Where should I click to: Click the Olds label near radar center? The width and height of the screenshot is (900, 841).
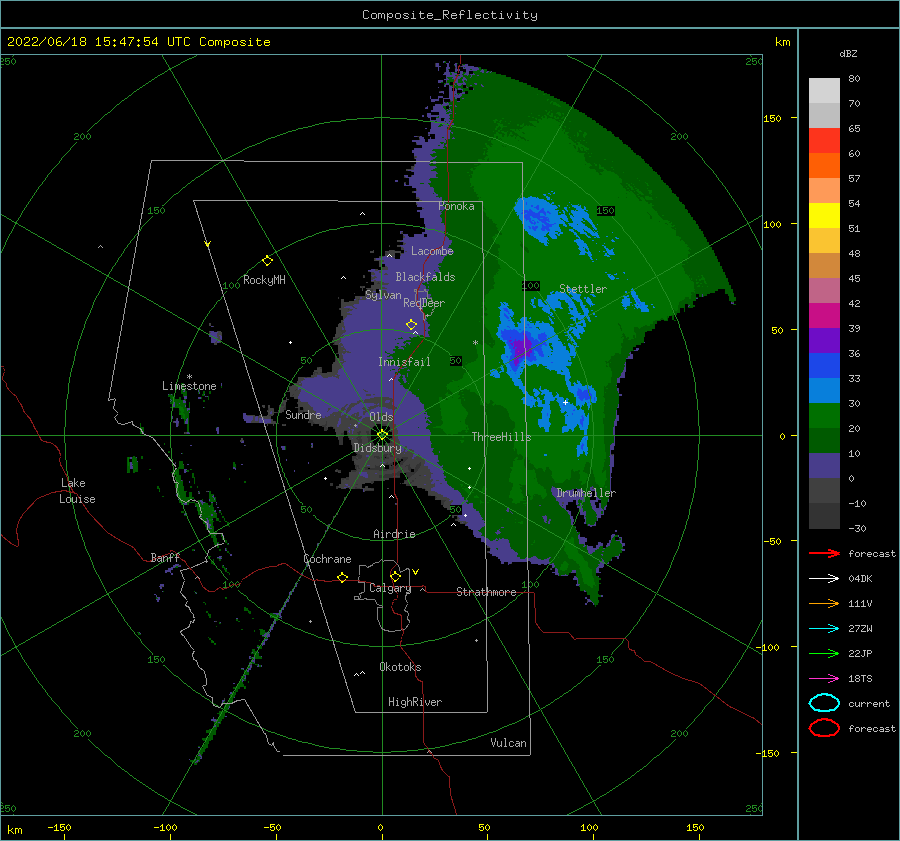381,417
